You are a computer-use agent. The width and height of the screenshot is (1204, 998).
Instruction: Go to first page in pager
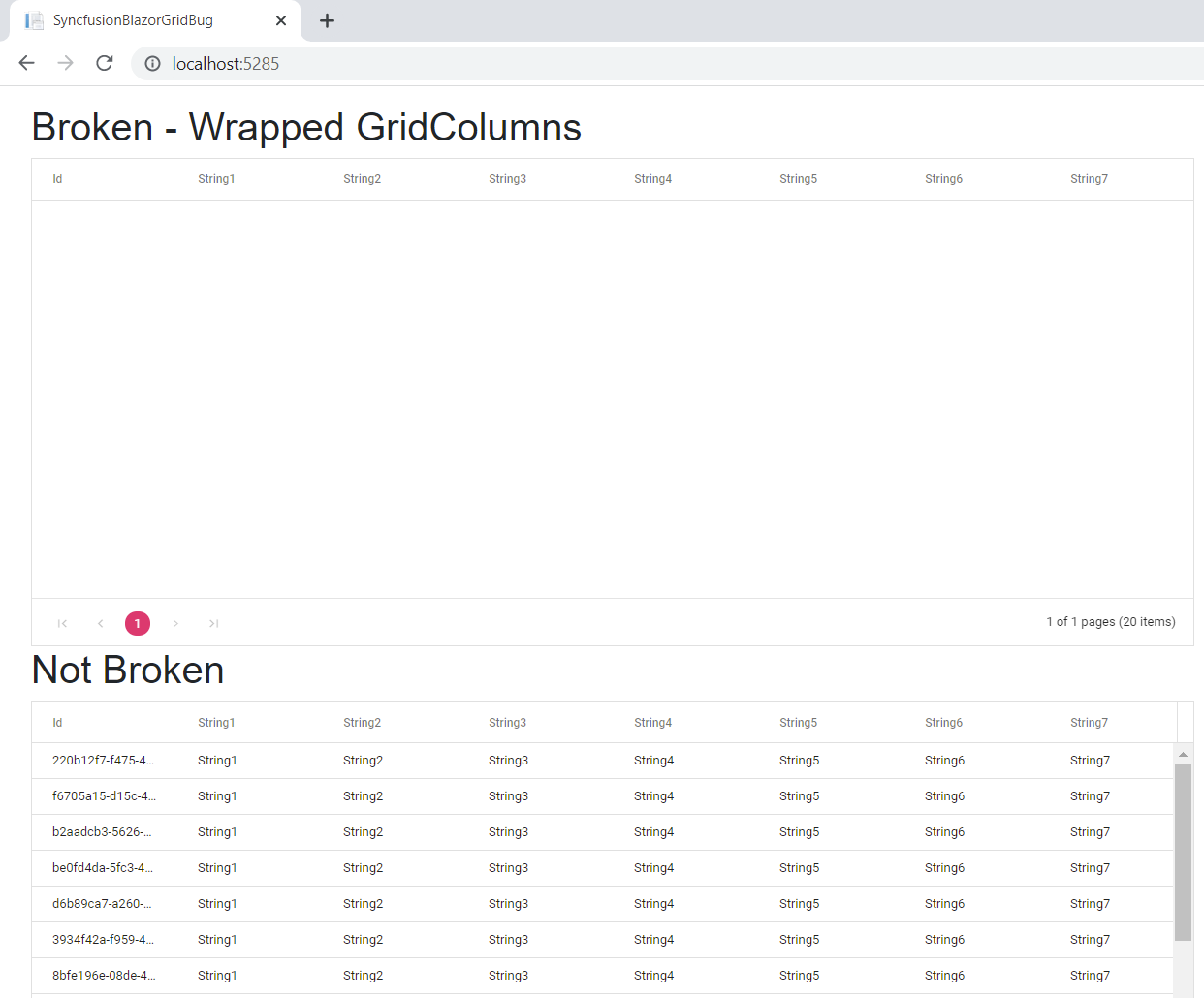point(62,623)
